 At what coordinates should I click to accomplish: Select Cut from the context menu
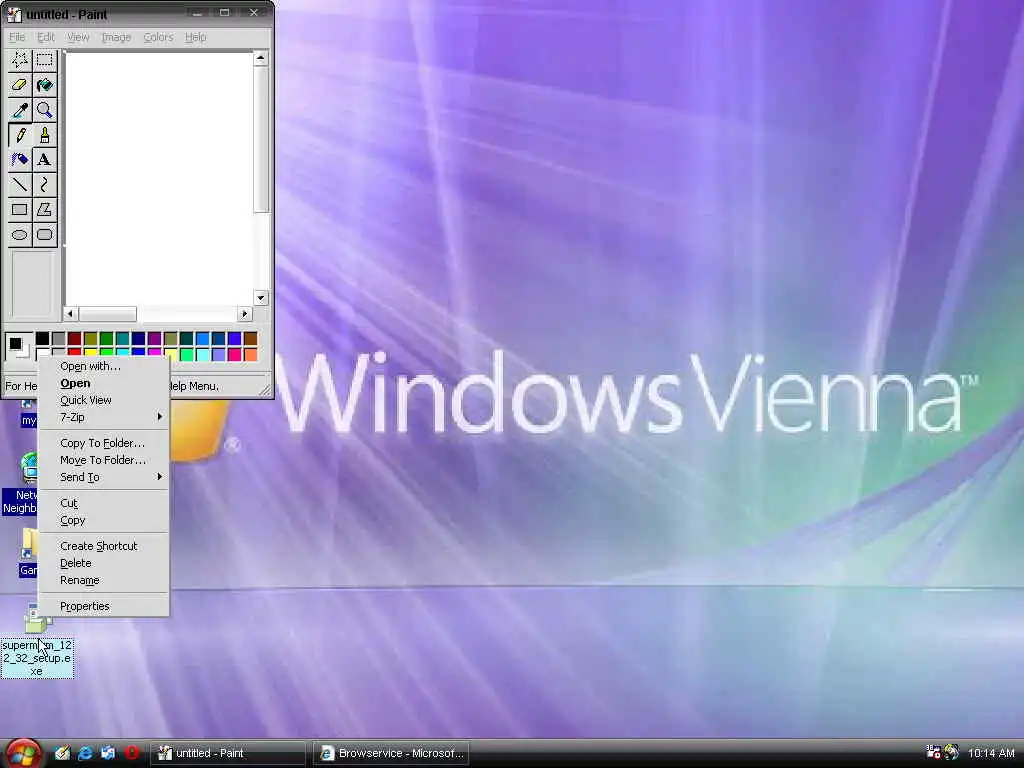pyautogui.click(x=104, y=504)
